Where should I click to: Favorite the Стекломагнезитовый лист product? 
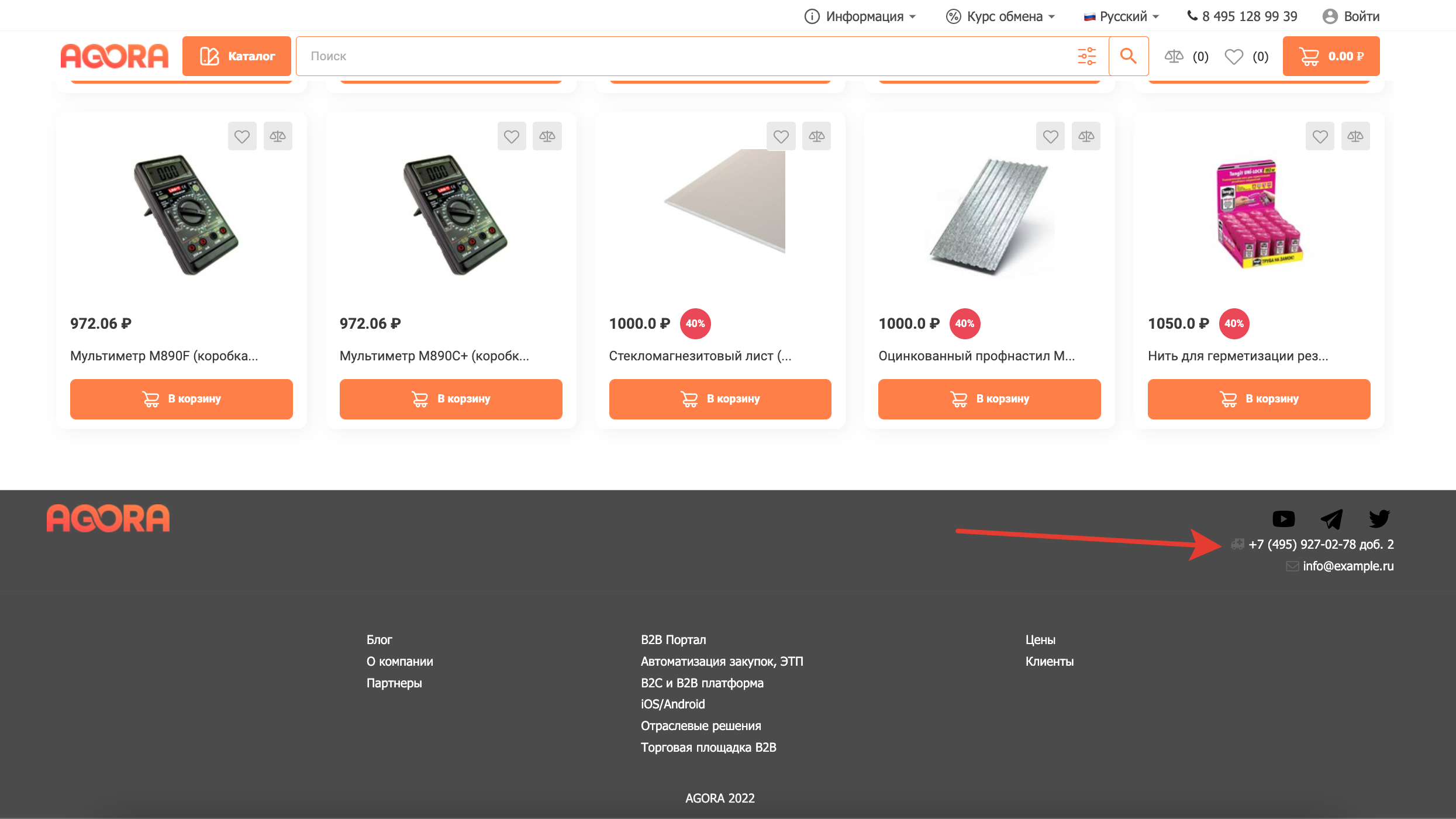pyautogui.click(x=781, y=136)
